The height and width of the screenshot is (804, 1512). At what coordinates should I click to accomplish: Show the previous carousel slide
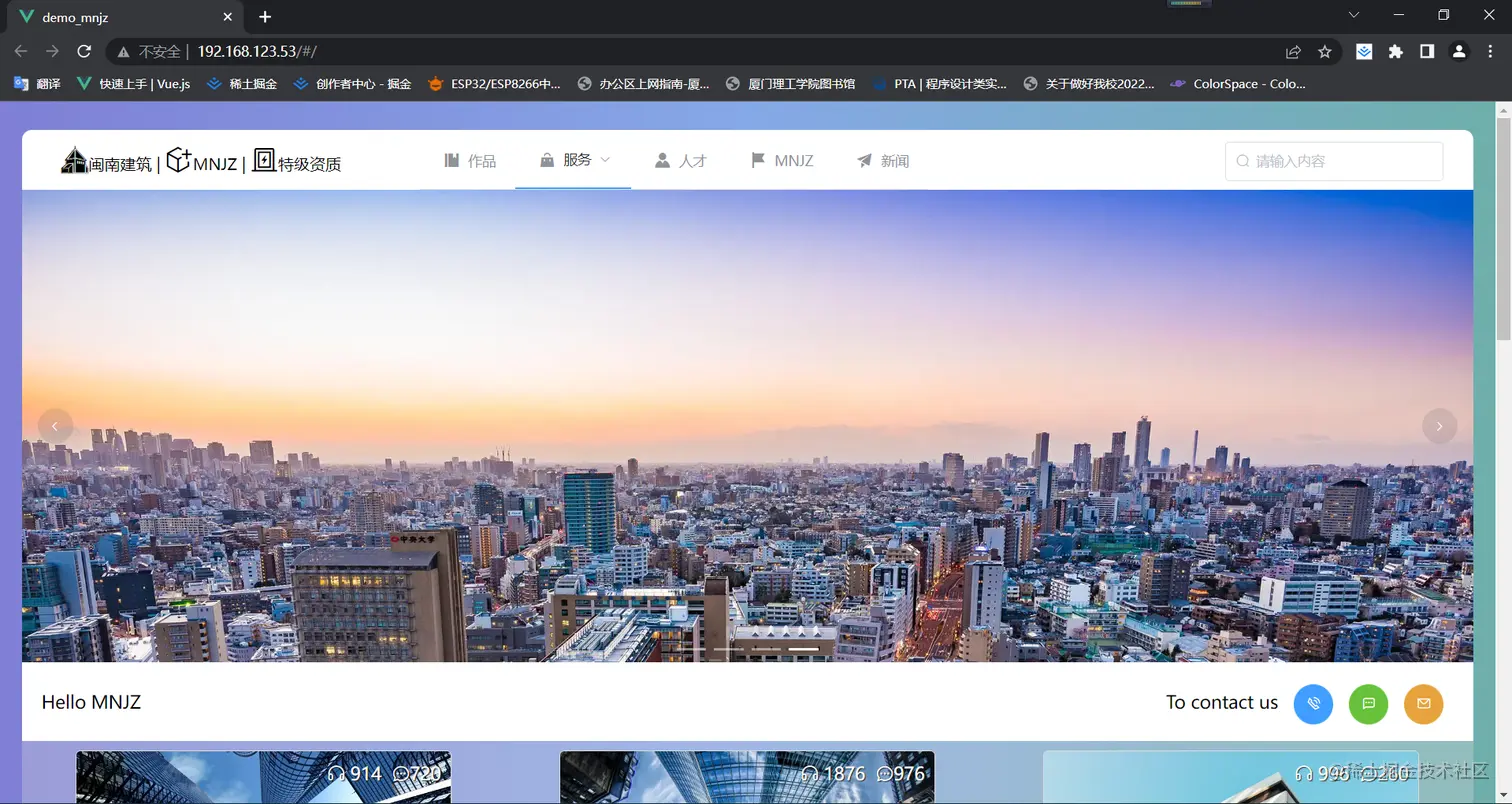coord(55,426)
